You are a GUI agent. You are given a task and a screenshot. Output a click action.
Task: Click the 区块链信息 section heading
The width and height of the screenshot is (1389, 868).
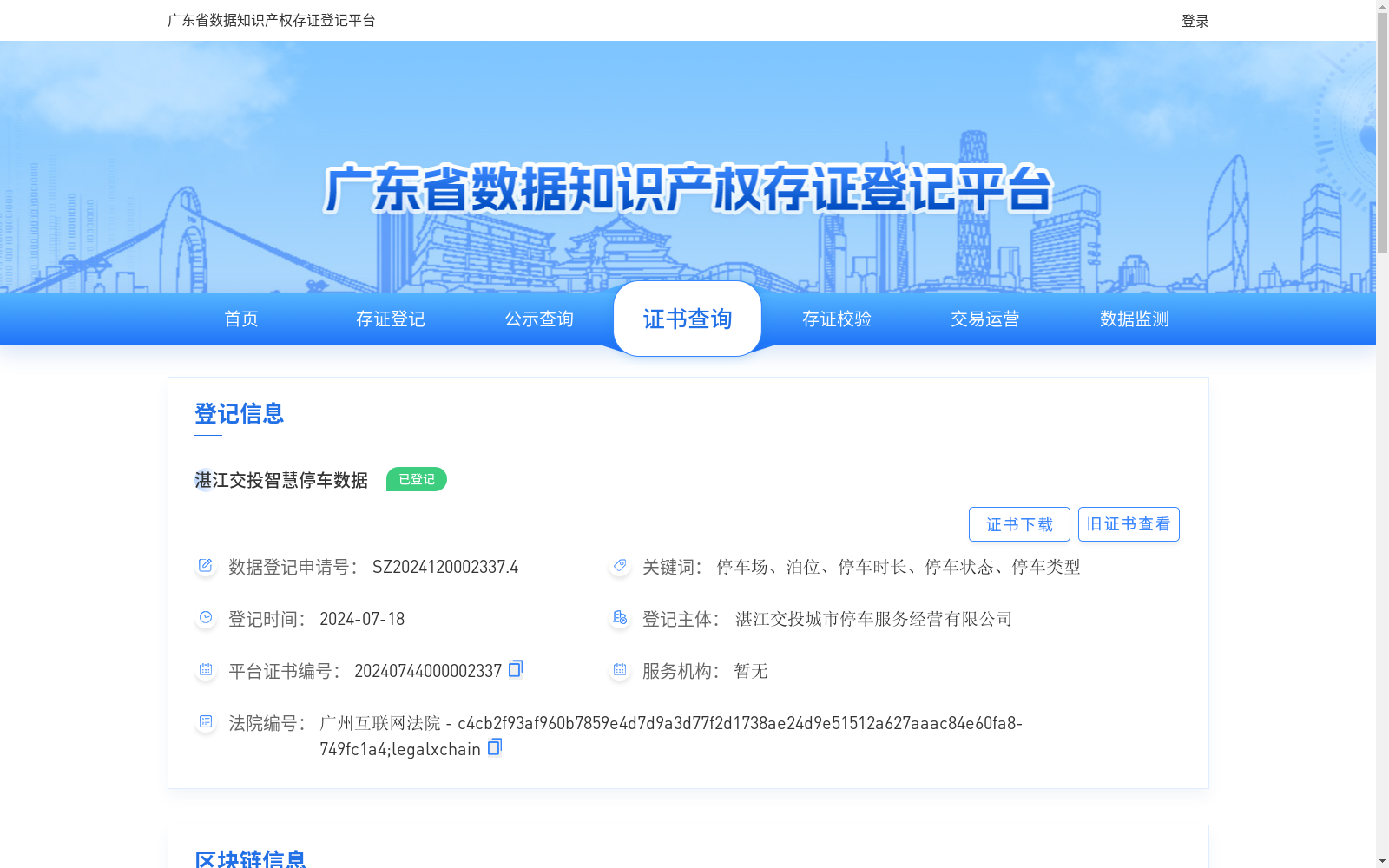coord(250,859)
